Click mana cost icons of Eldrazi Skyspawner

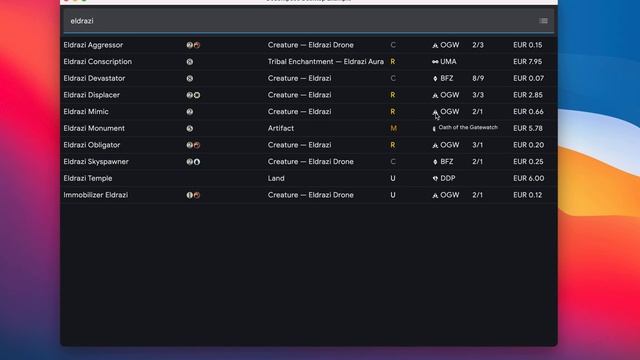point(193,162)
